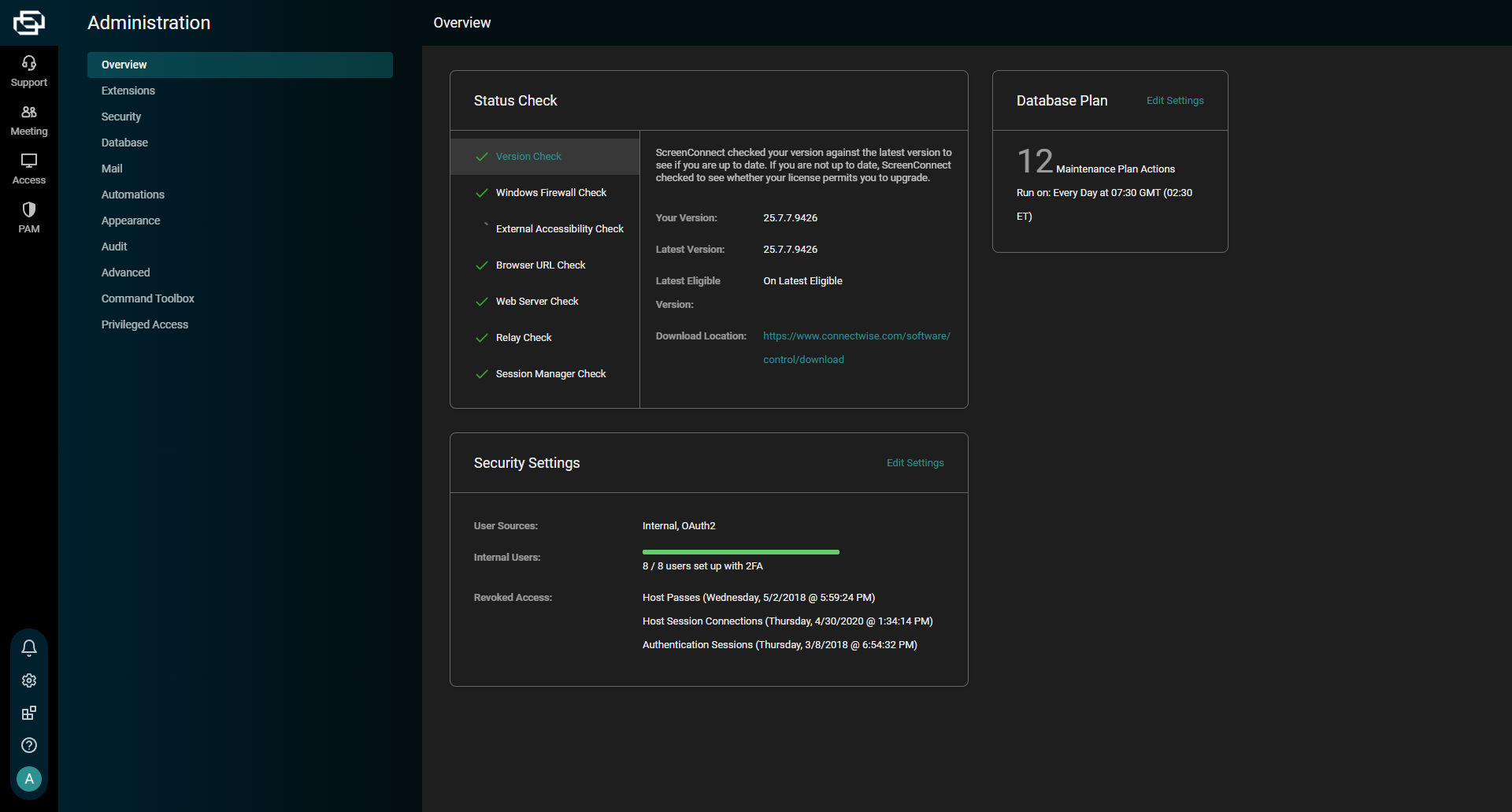Click the 2FA users progress bar

click(740, 552)
